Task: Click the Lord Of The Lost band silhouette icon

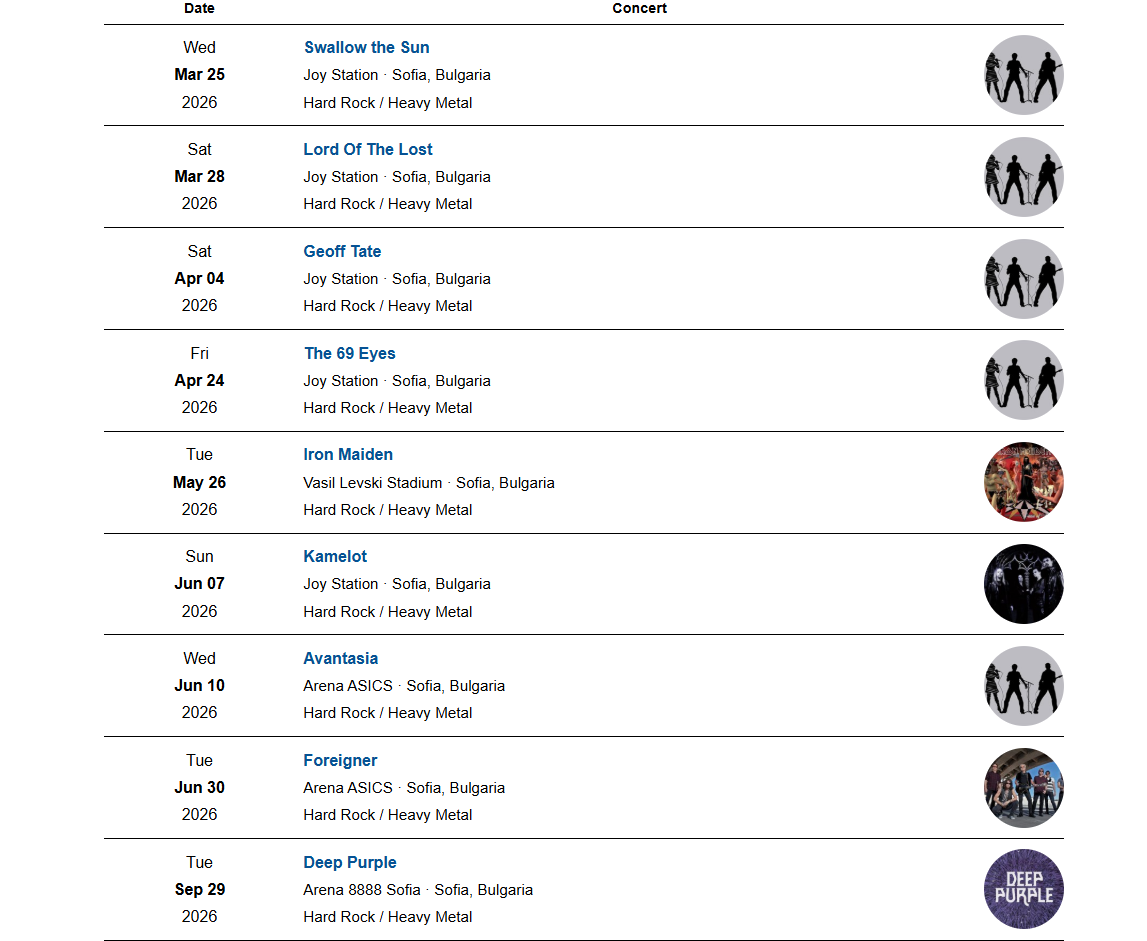Action: (1023, 177)
